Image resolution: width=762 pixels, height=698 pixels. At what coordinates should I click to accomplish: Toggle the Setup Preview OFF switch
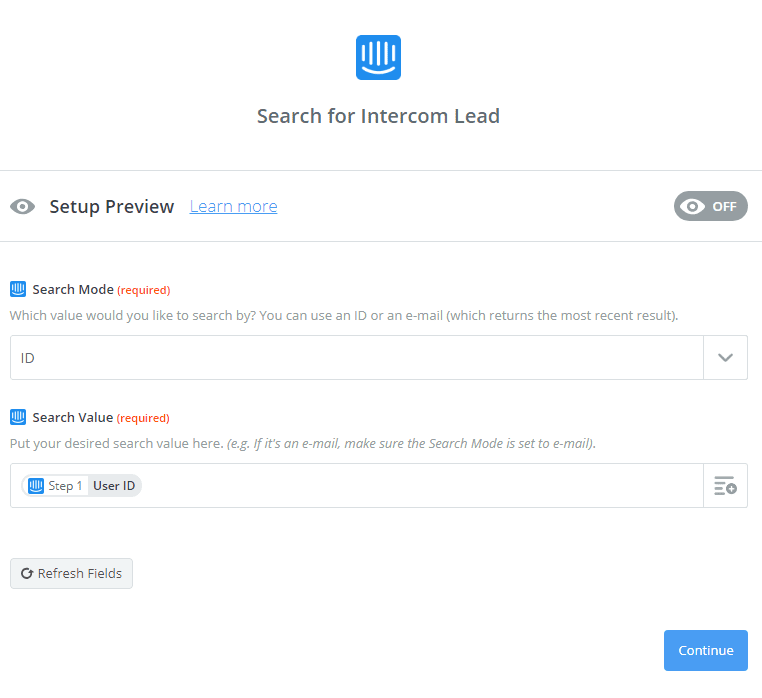pos(710,206)
